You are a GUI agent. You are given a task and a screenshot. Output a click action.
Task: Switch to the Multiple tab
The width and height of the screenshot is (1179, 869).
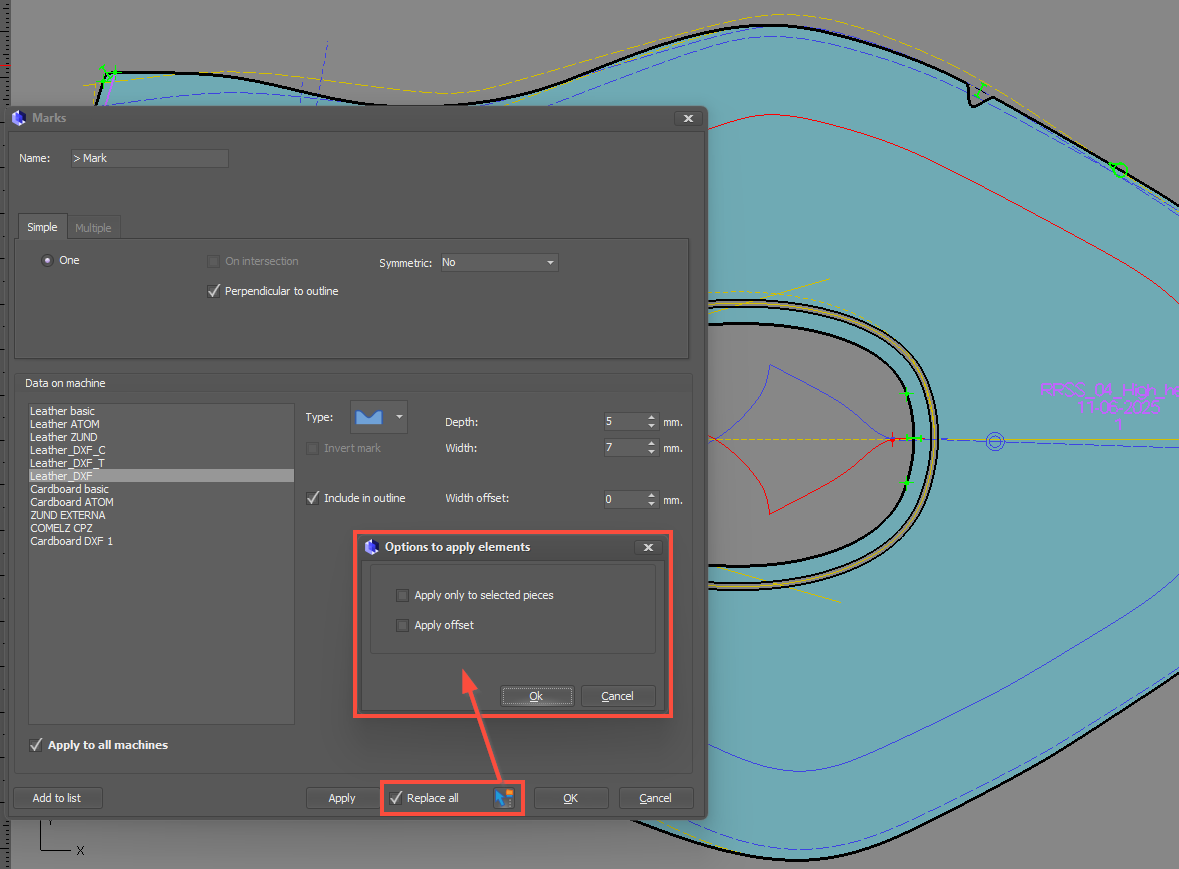tap(94, 228)
